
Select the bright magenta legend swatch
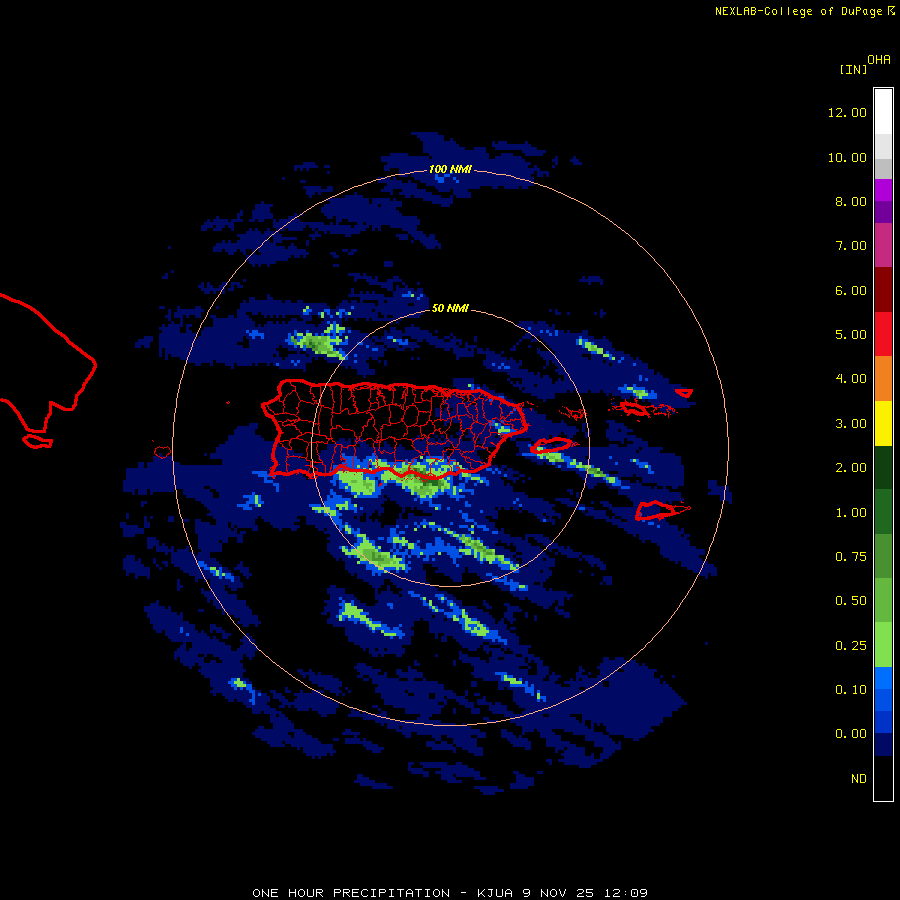(883, 190)
